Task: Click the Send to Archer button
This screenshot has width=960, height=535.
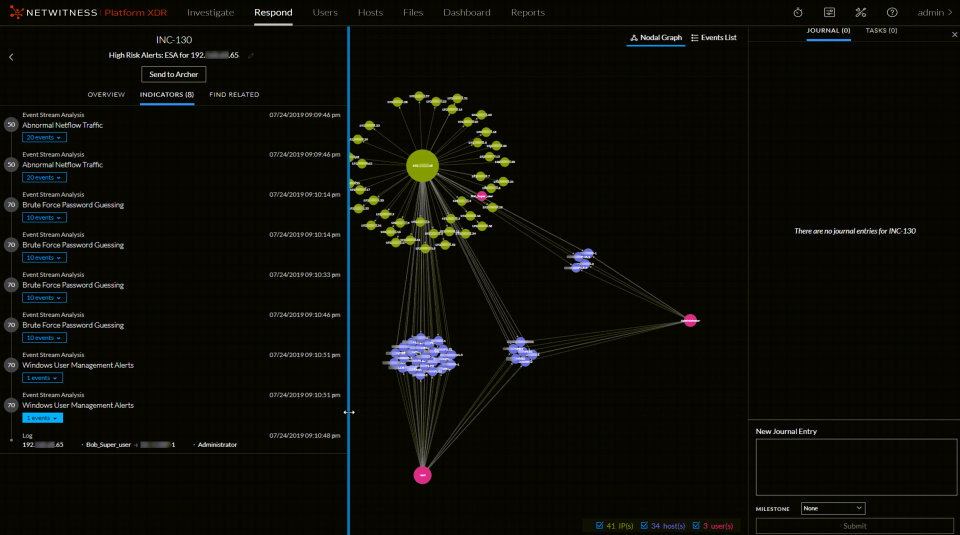Action: coord(174,75)
